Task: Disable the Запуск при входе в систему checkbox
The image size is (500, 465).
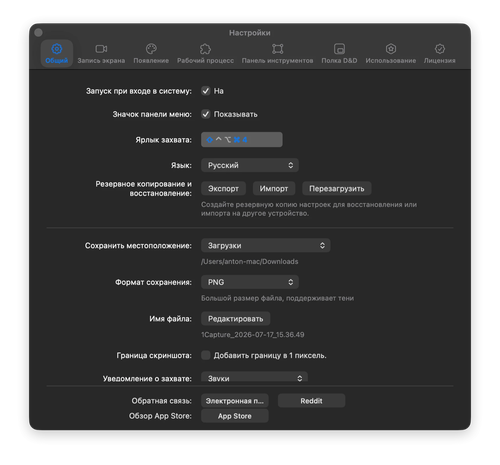Action: pyautogui.click(x=206, y=91)
